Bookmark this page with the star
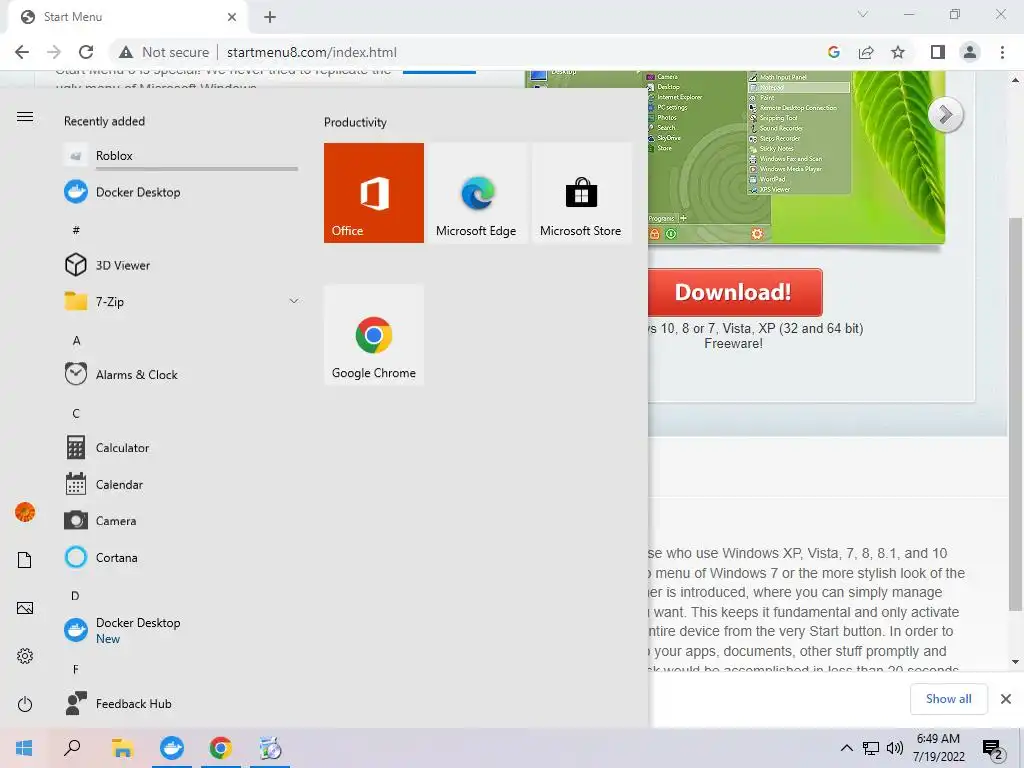Image resolution: width=1024 pixels, height=768 pixels. click(x=898, y=52)
